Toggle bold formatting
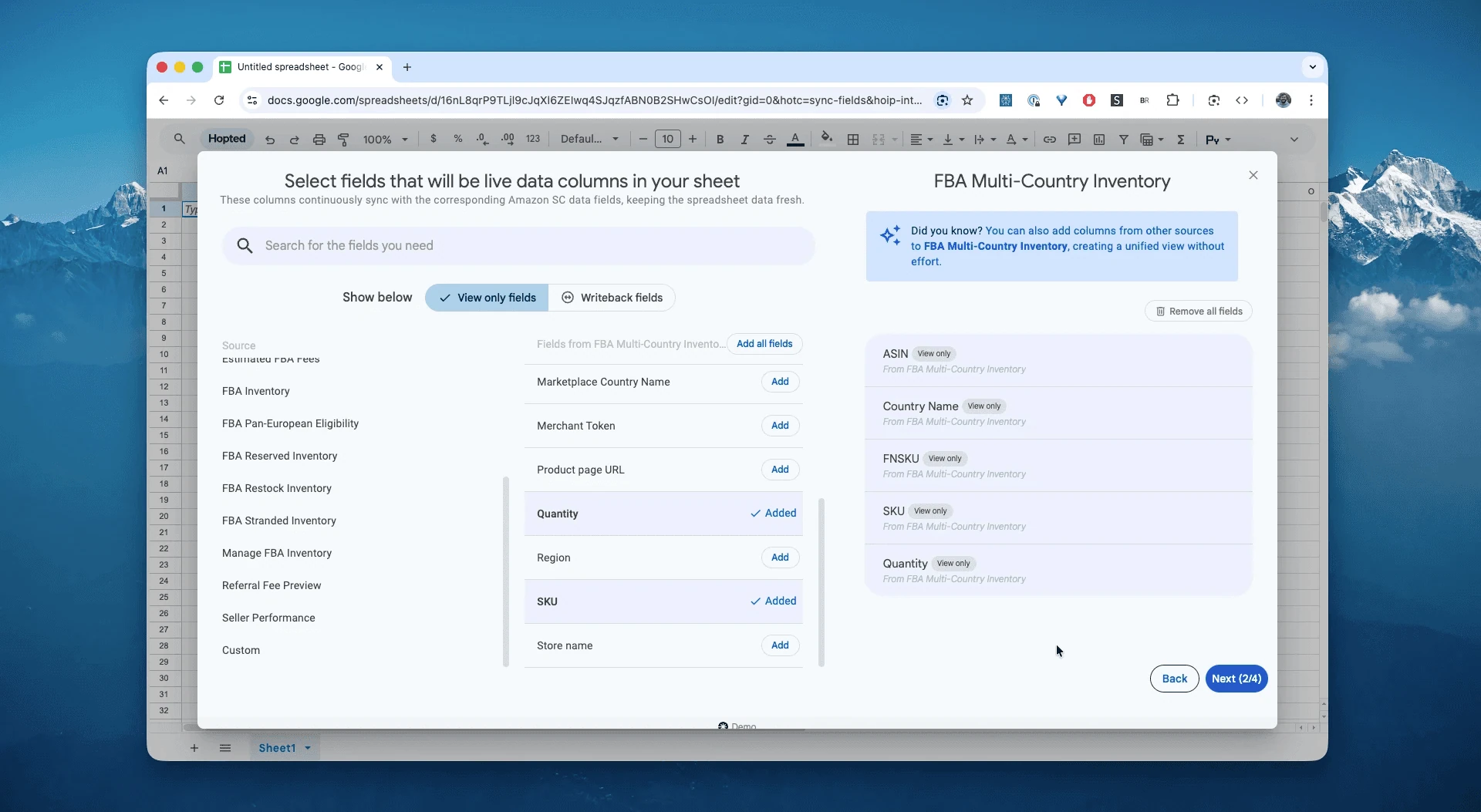 (x=720, y=140)
